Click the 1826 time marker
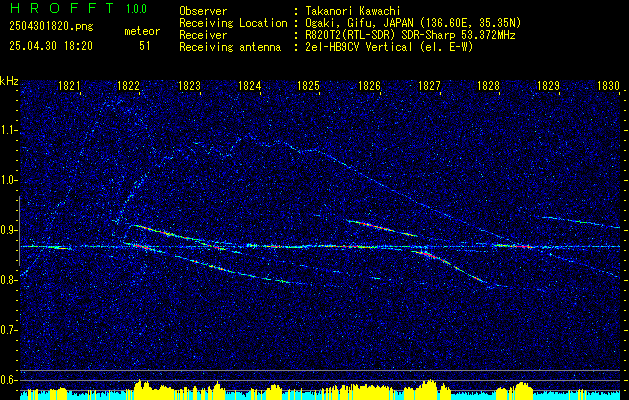Viewport: 629px width, 400px height. click(369, 85)
